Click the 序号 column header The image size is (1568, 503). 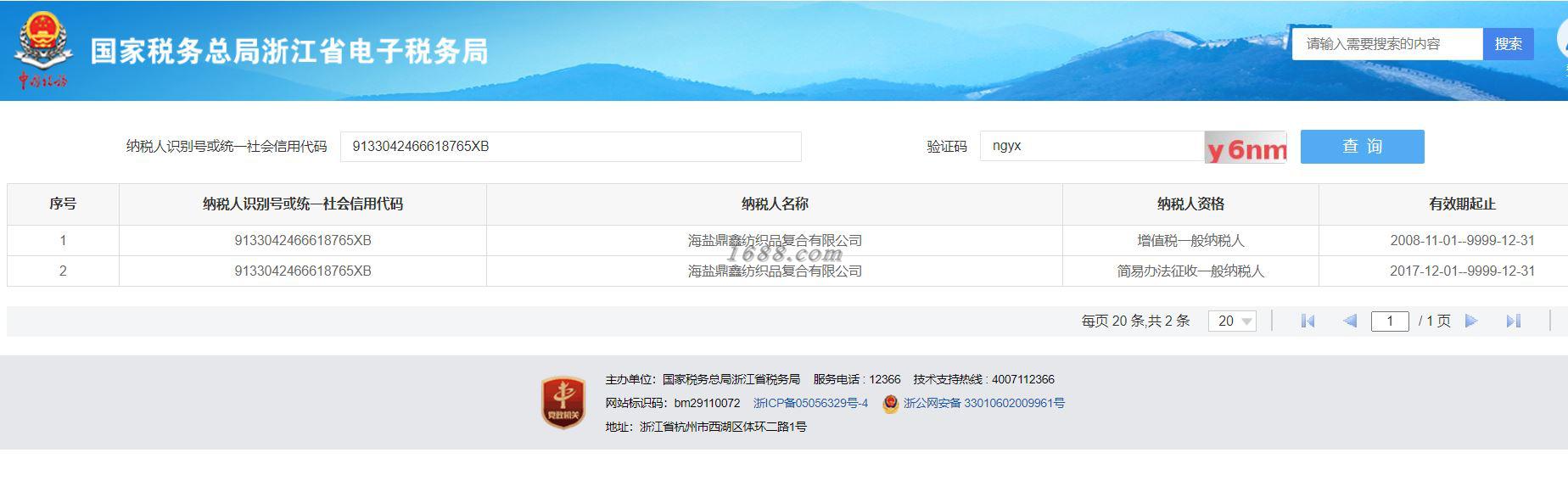[x=63, y=204]
